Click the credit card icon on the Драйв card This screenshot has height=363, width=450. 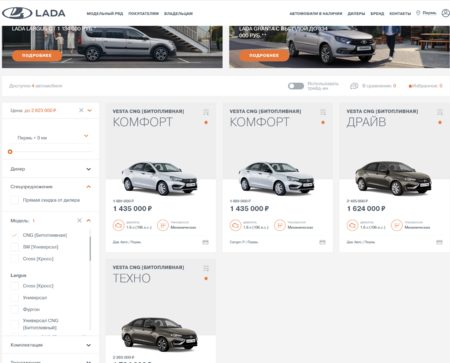439,242
